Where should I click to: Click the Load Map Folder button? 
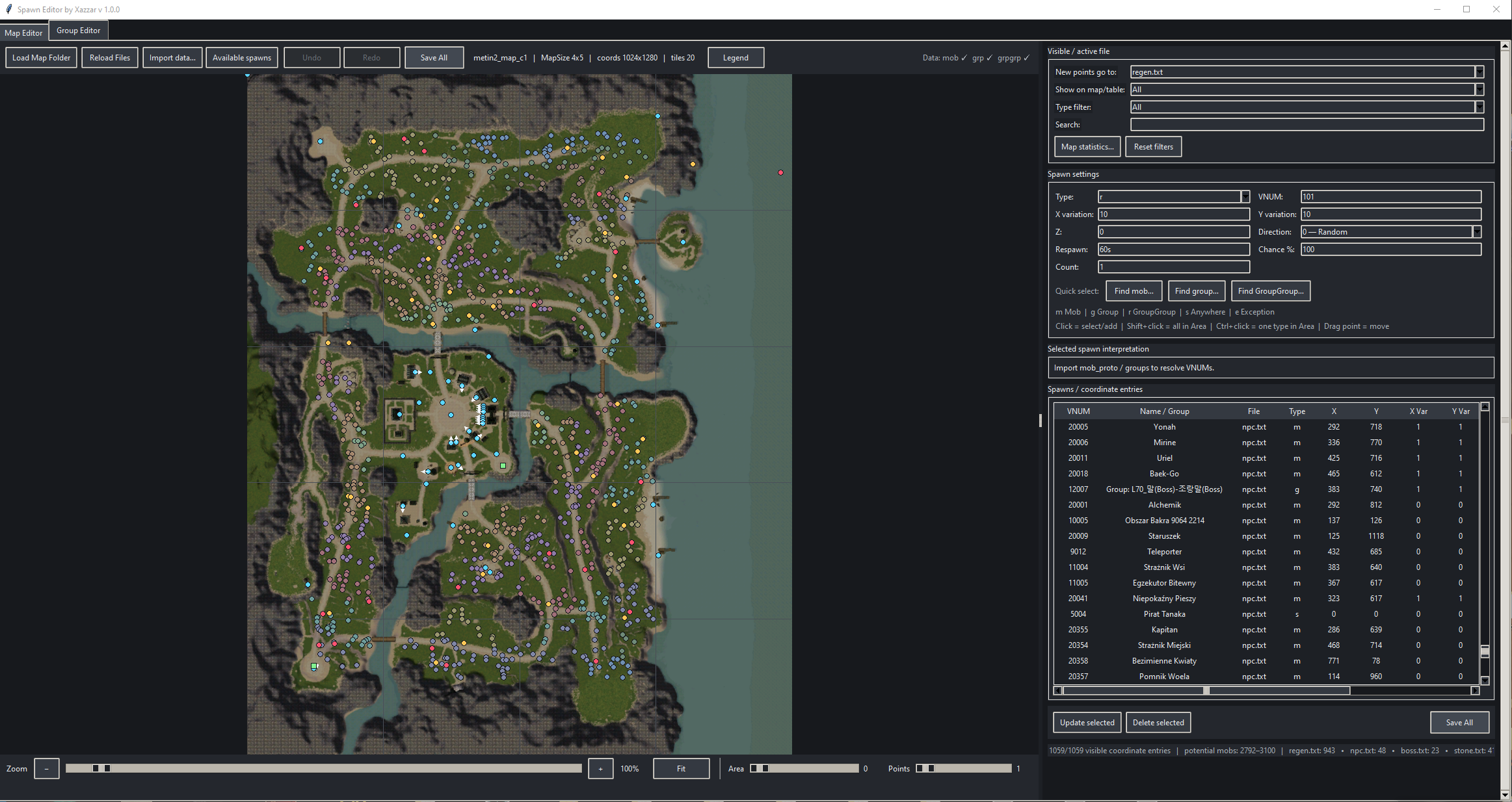tap(42, 58)
